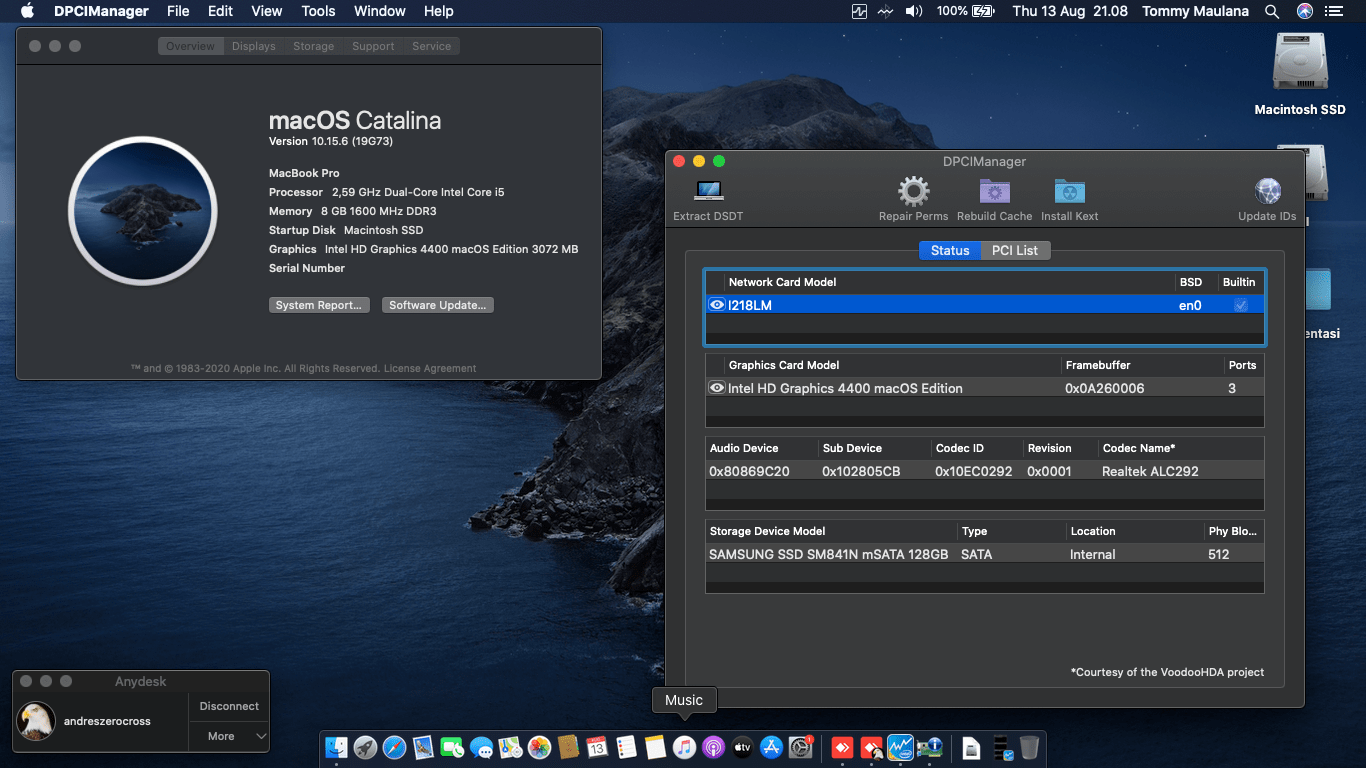Click the Extract DSDT toolbar icon
1366x768 pixels.
tap(708, 191)
